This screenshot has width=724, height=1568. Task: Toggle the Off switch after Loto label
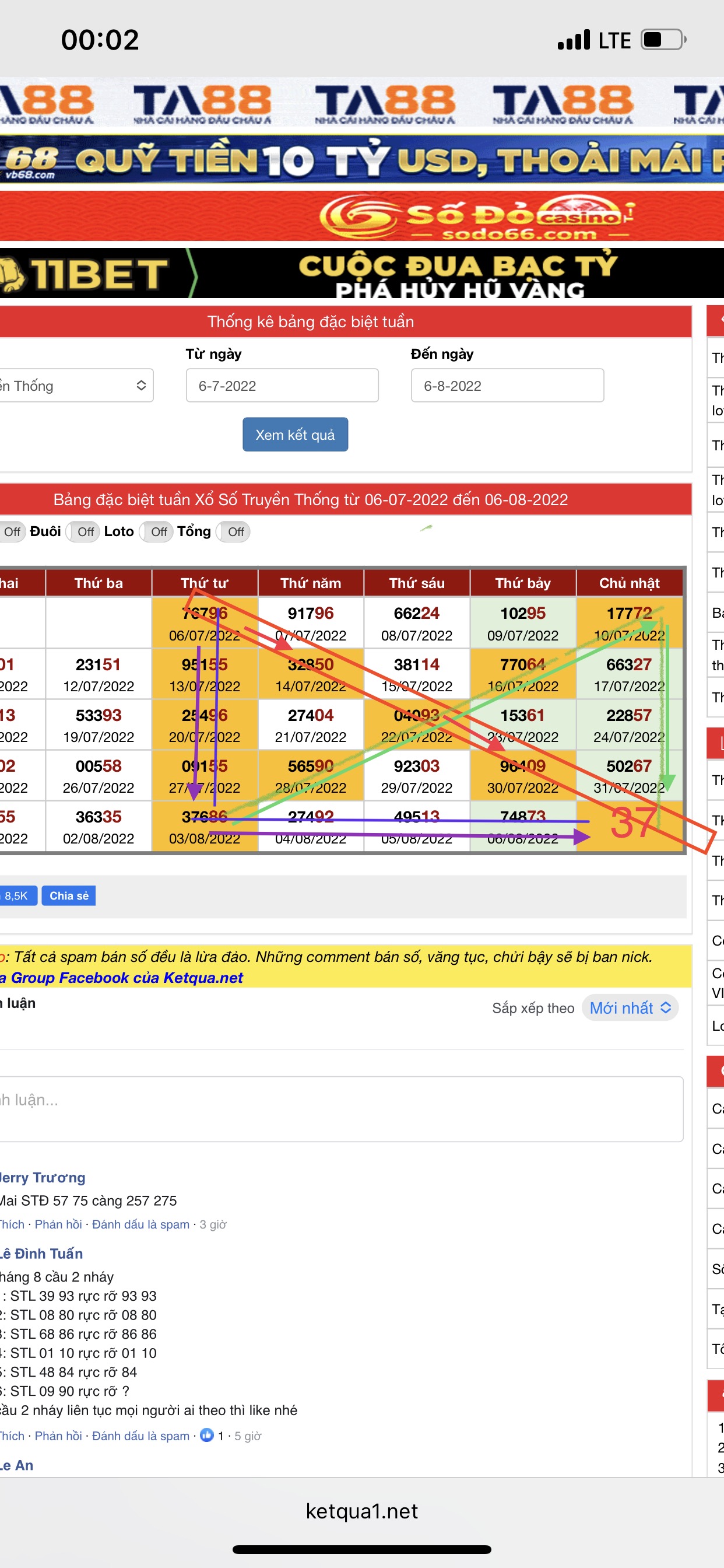[x=157, y=532]
